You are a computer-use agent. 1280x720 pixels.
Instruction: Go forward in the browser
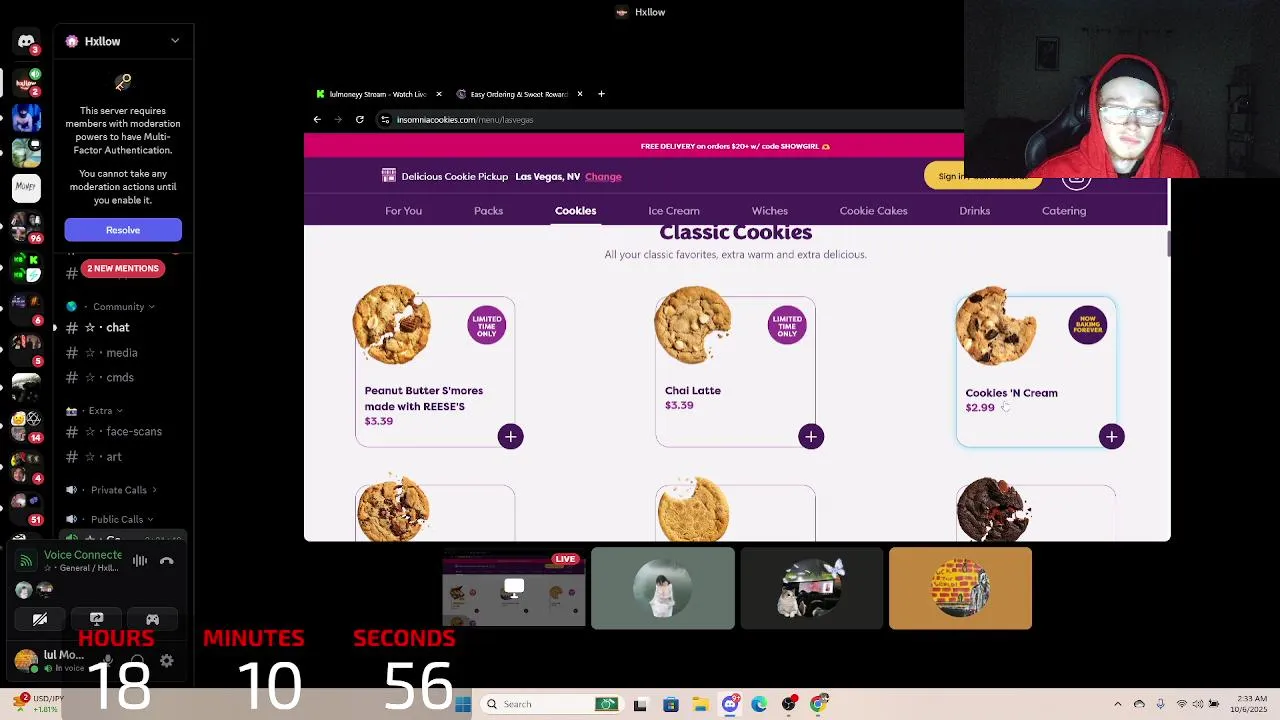coord(338,120)
